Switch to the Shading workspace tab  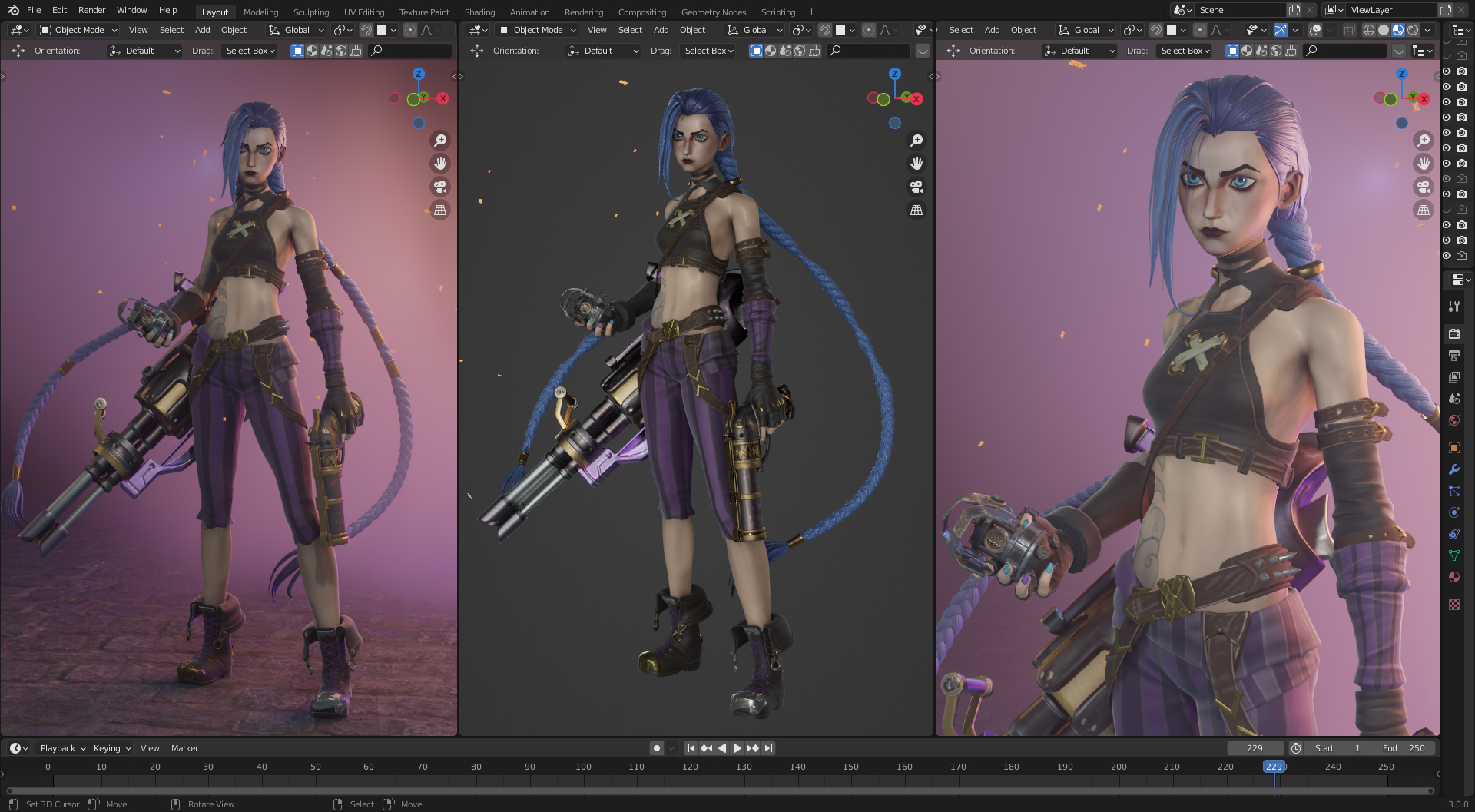pyautogui.click(x=479, y=12)
